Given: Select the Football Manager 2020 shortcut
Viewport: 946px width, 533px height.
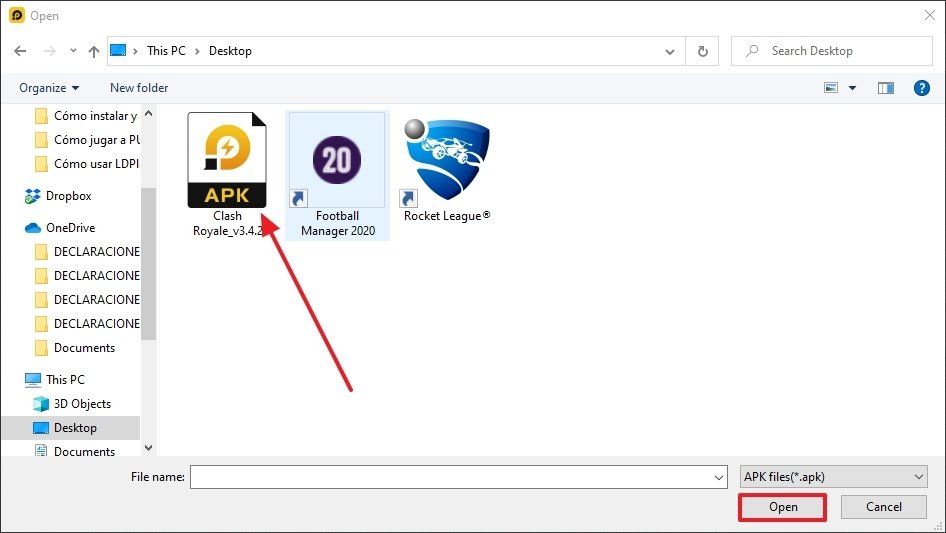Looking at the screenshot, I should coord(337,175).
